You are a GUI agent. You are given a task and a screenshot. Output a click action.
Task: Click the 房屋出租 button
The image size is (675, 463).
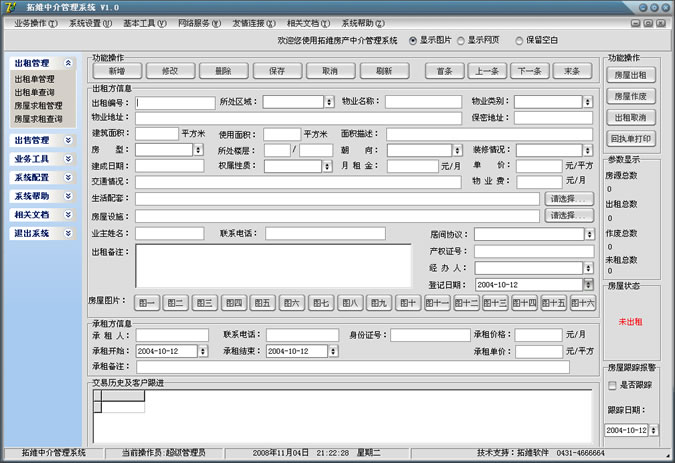coord(631,75)
